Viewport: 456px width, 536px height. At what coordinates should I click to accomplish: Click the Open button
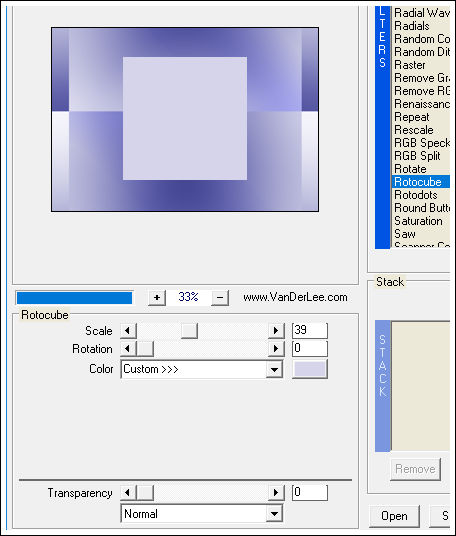click(x=394, y=516)
